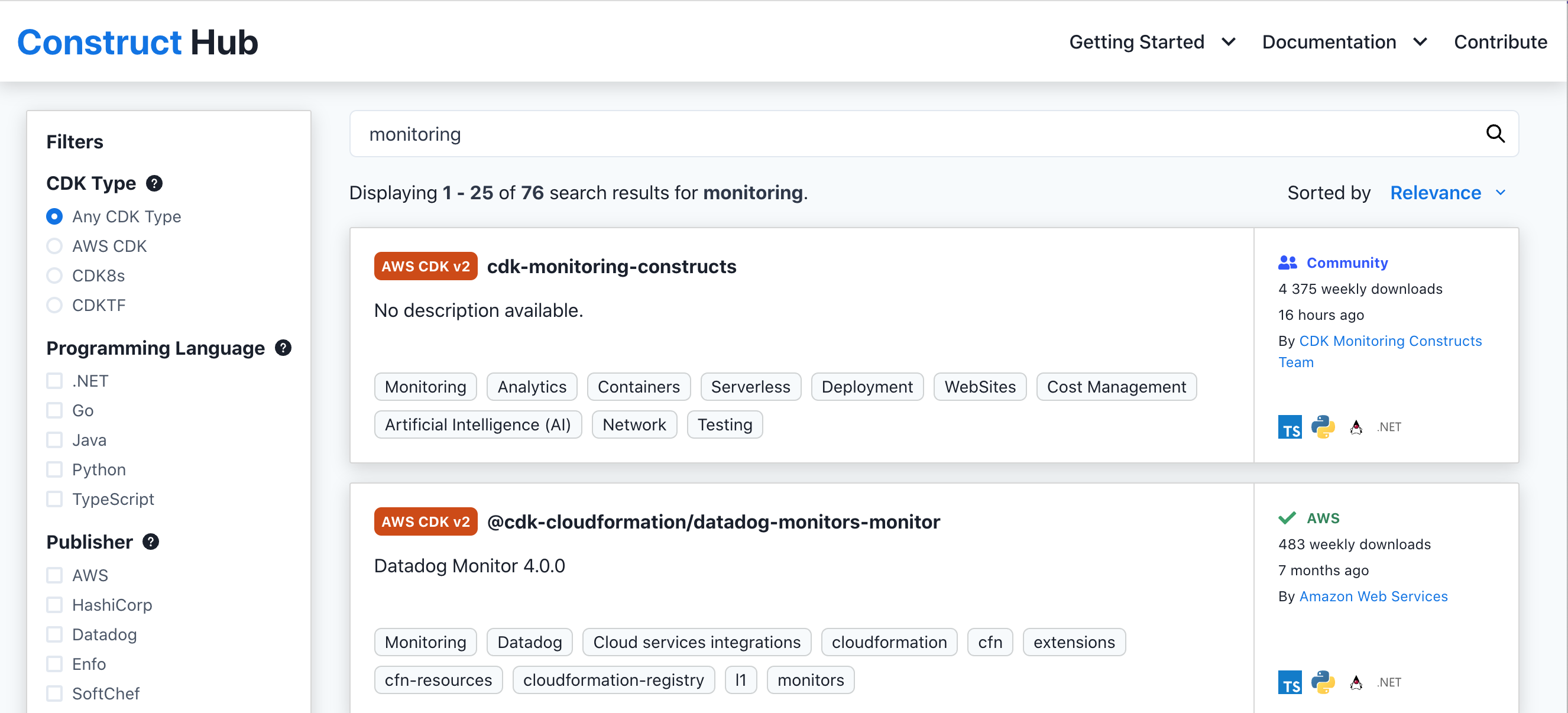Viewport: 1568px width, 713px height.
Task: Check the Python language checkbox
Action: point(55,469)
